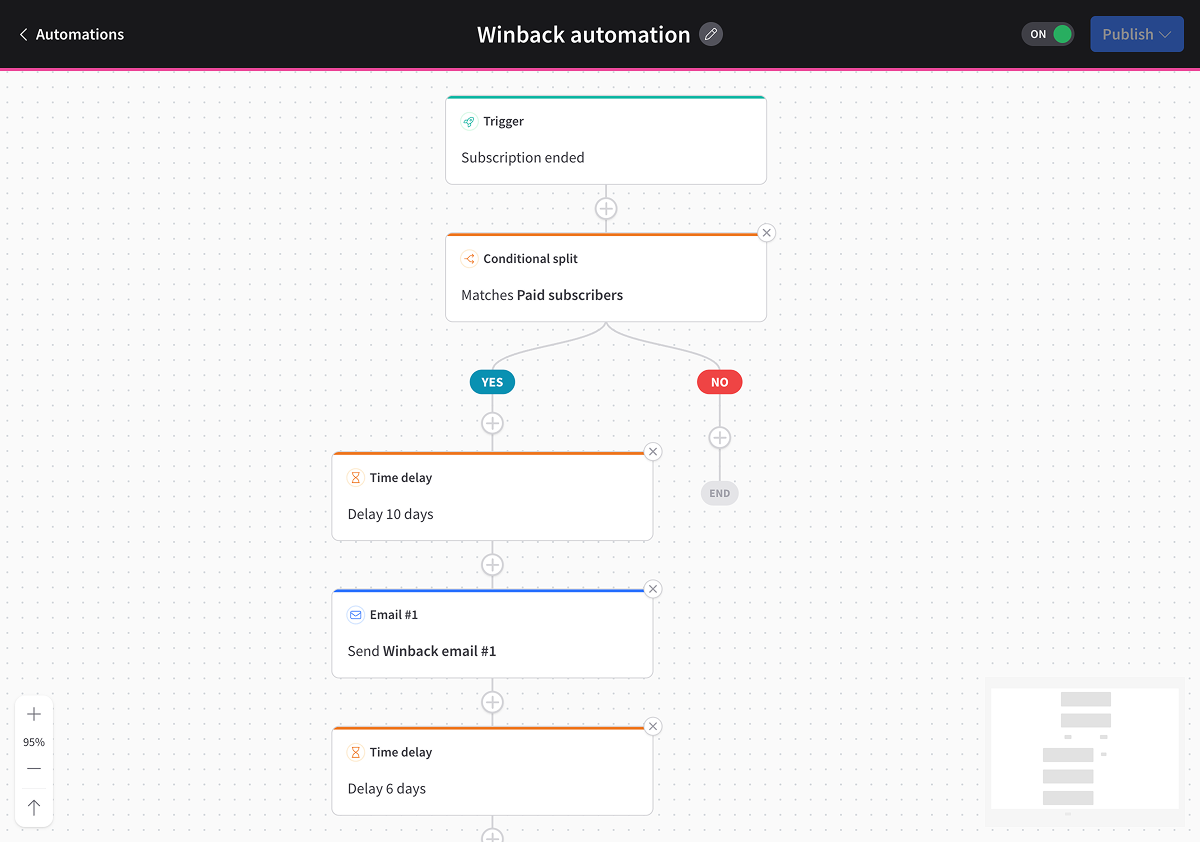Click the hourglass icon on Delay 6 days

(x=355, y=752)
